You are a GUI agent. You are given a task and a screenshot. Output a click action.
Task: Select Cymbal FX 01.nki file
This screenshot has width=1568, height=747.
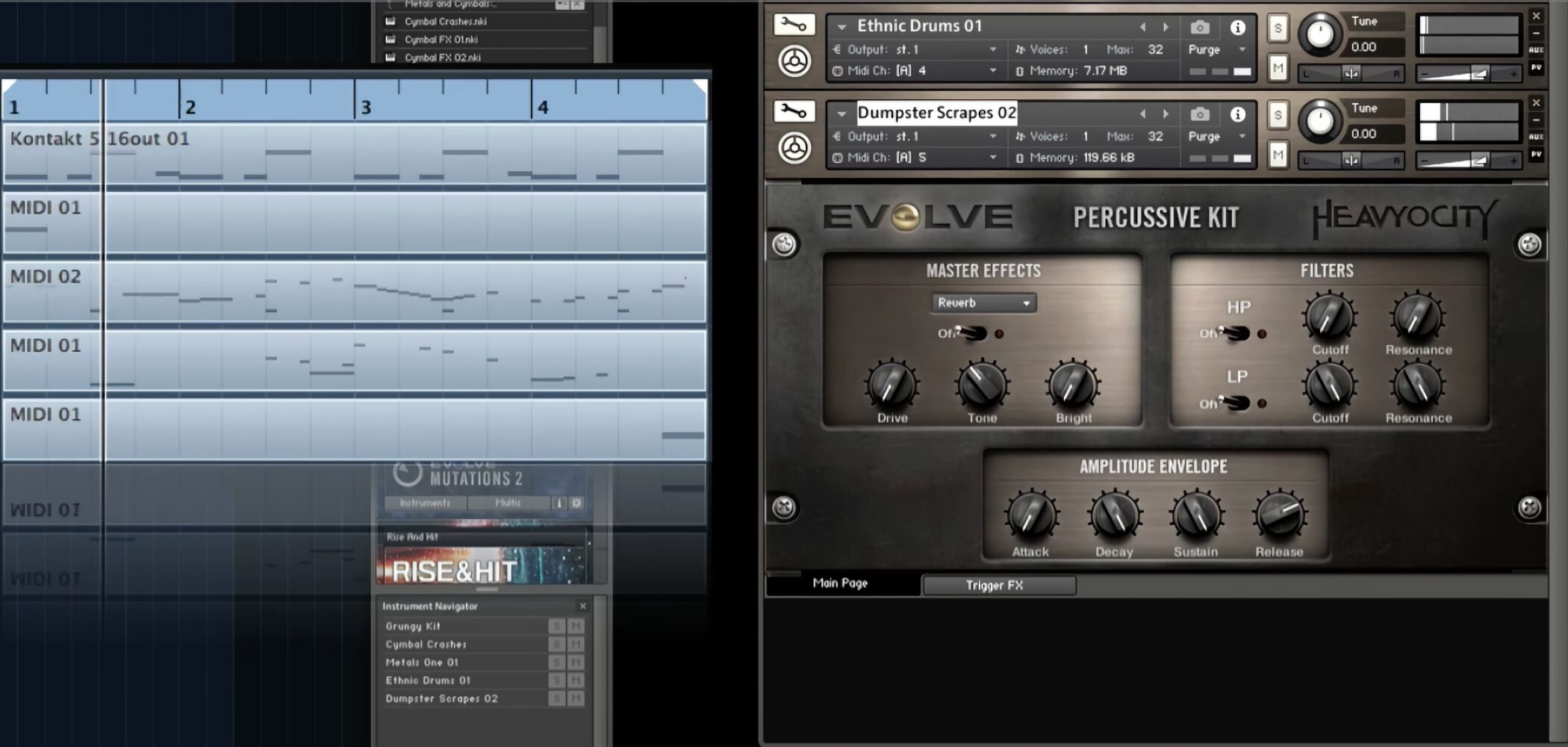point(441,40)
